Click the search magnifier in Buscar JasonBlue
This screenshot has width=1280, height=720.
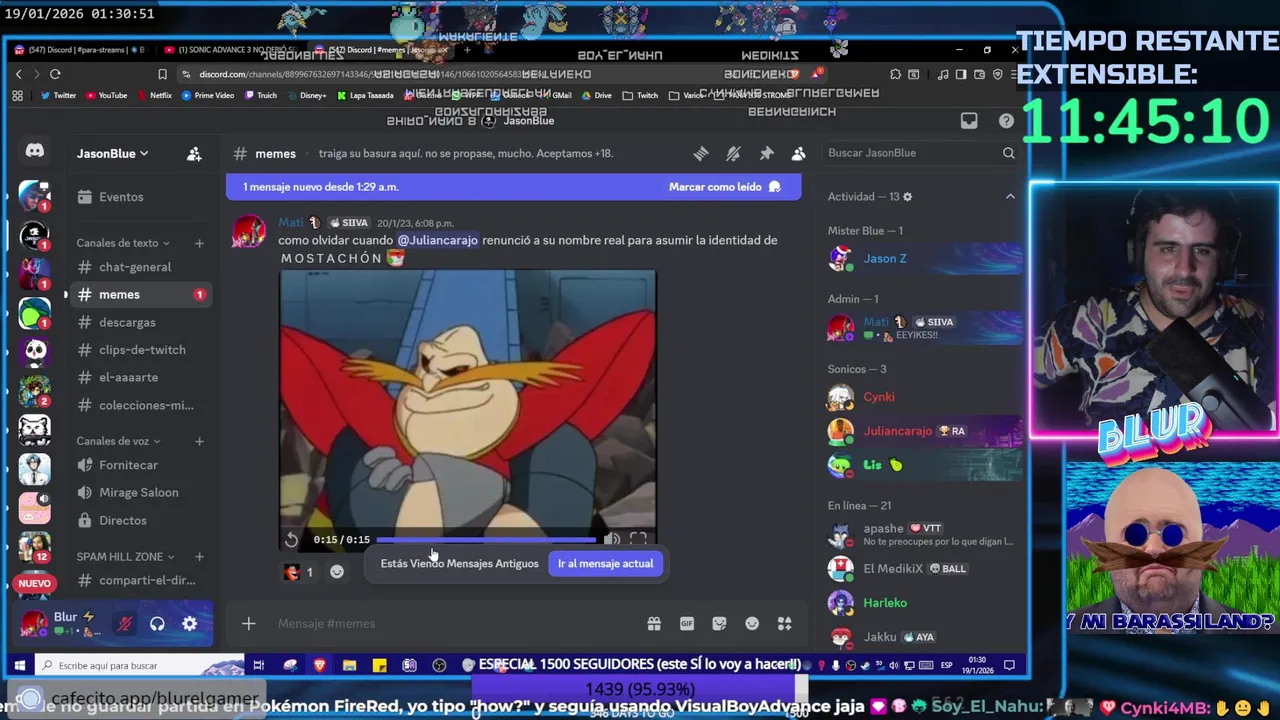pyautogui.click(x=1008, y=153)
